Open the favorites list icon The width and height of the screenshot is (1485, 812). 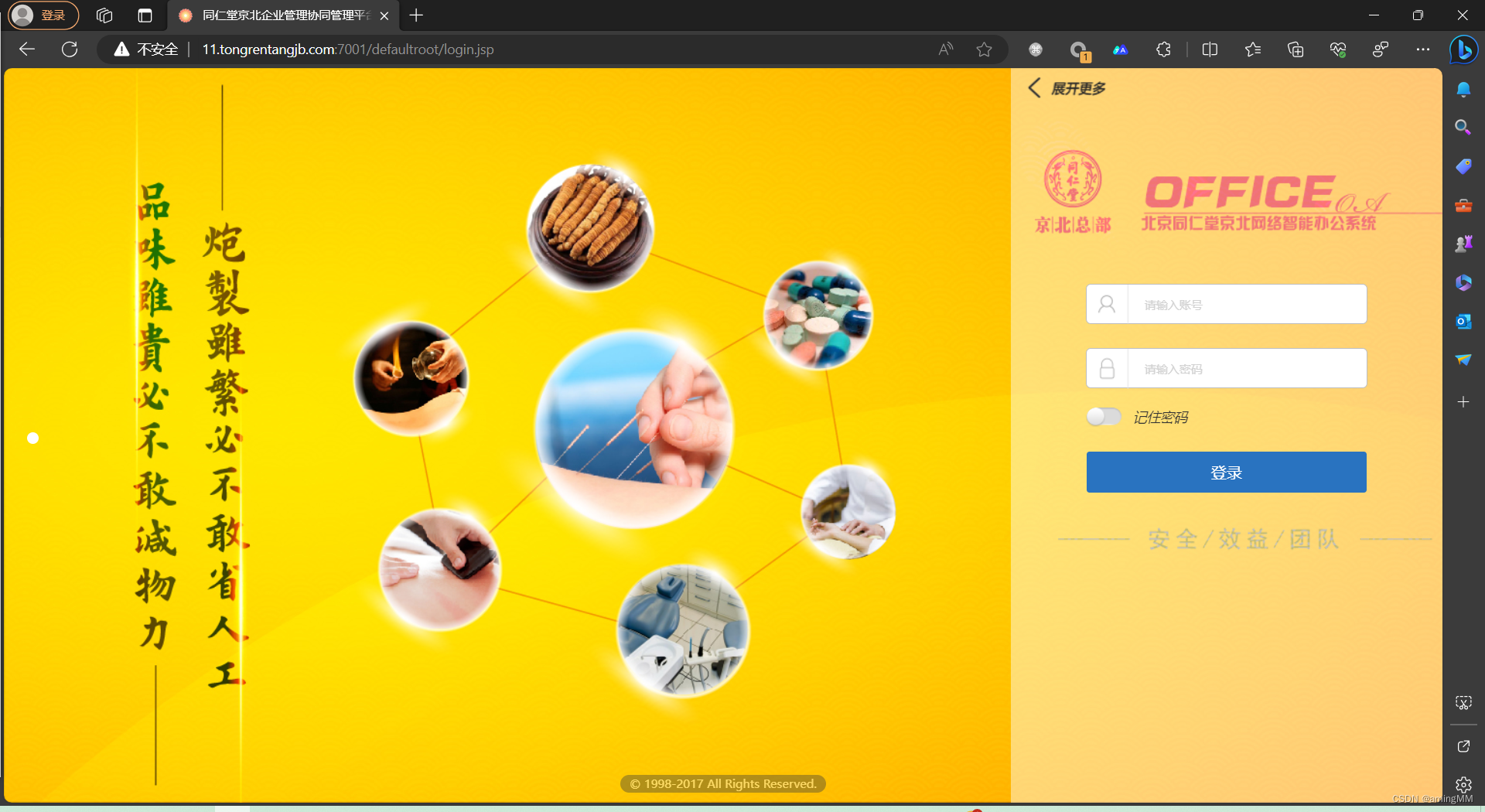tap(1253, 49)
